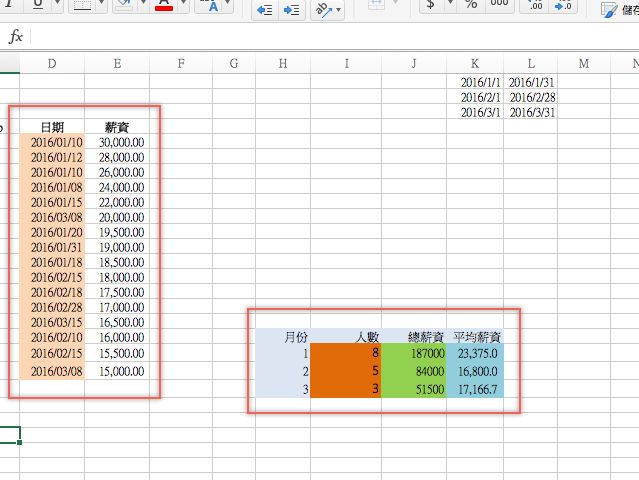Select column J header
The image size is (639, 480).
pyautogui.click(x=414, y=64)
